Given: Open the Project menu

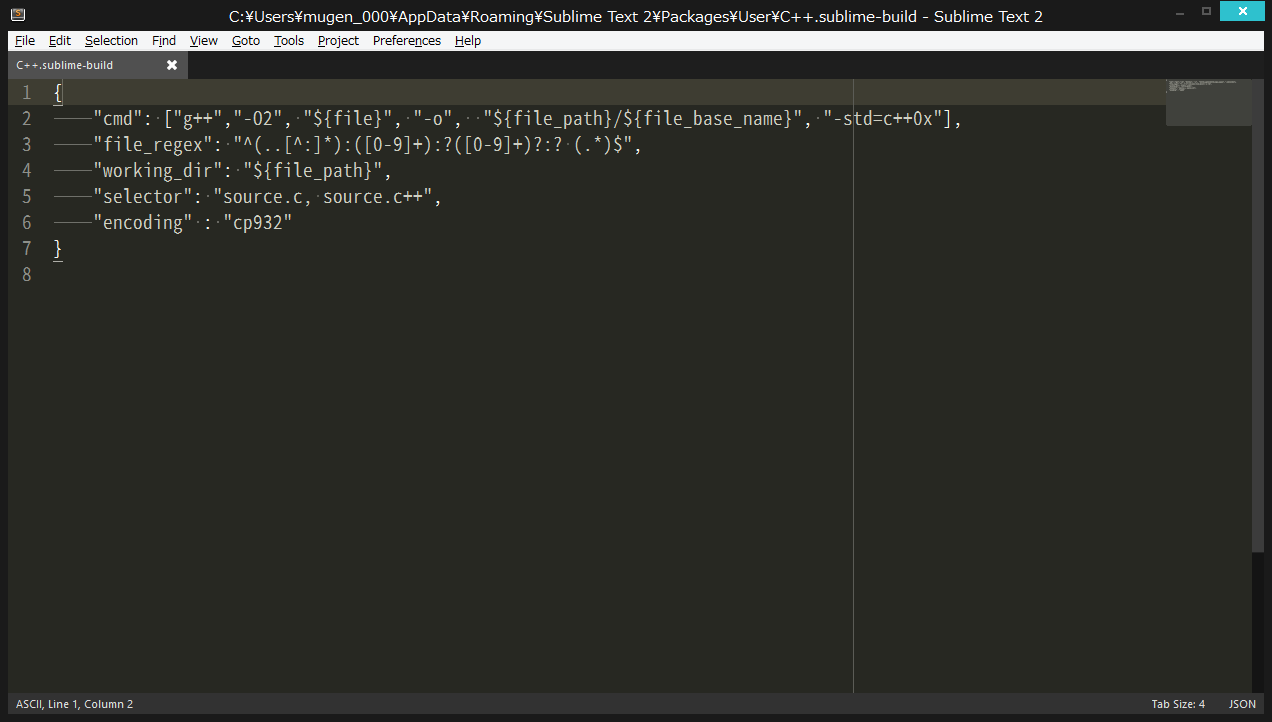Looking at the screenshot, I should 338,40.
